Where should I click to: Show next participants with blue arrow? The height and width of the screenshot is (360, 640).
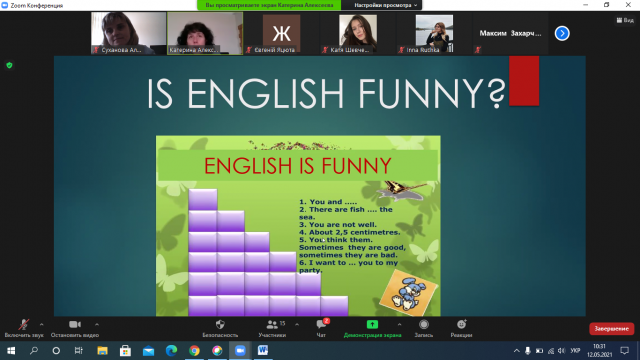point(562,33)
